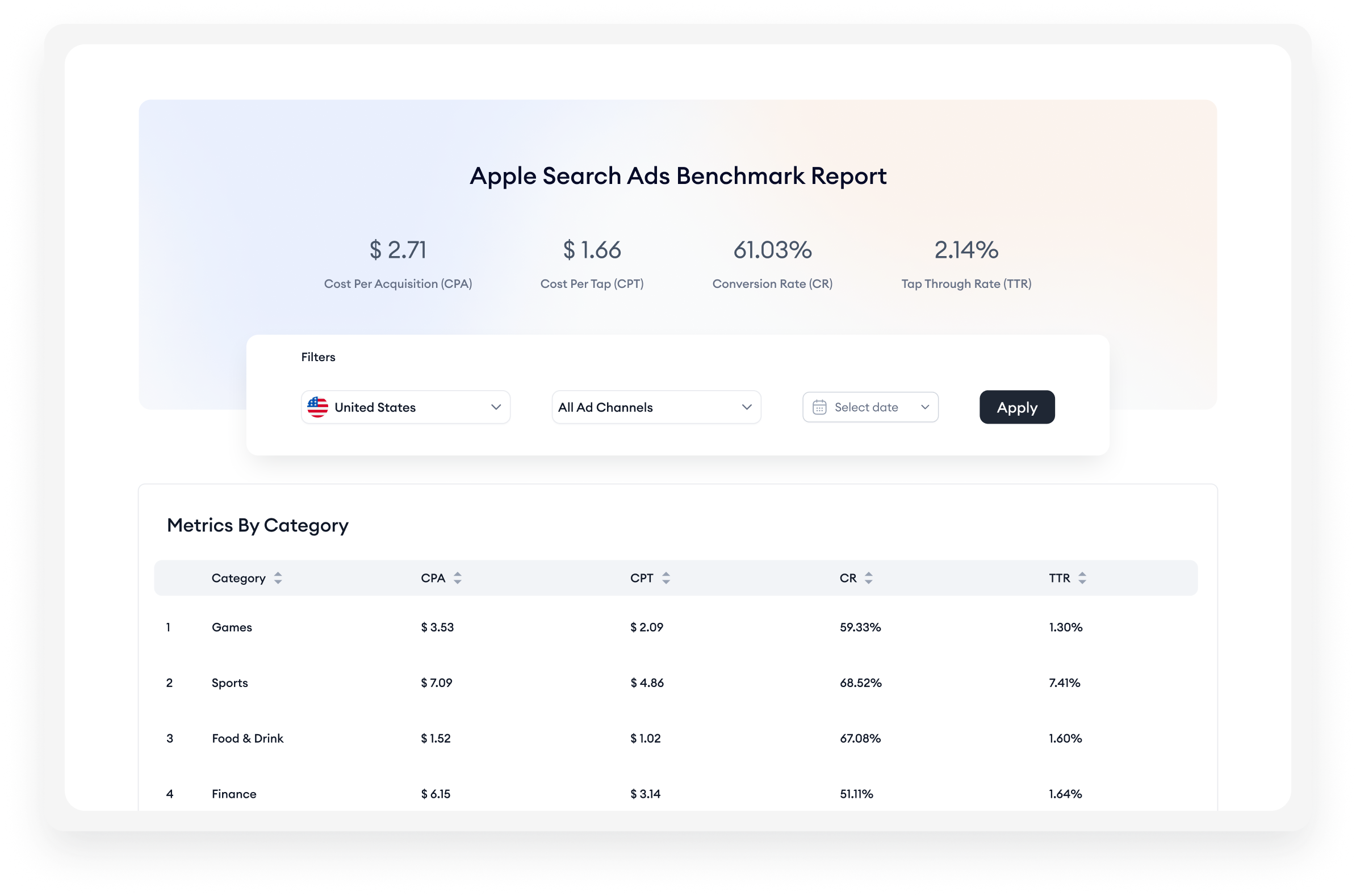
Task: Click the CR column header label
Action: pos(847,577)
